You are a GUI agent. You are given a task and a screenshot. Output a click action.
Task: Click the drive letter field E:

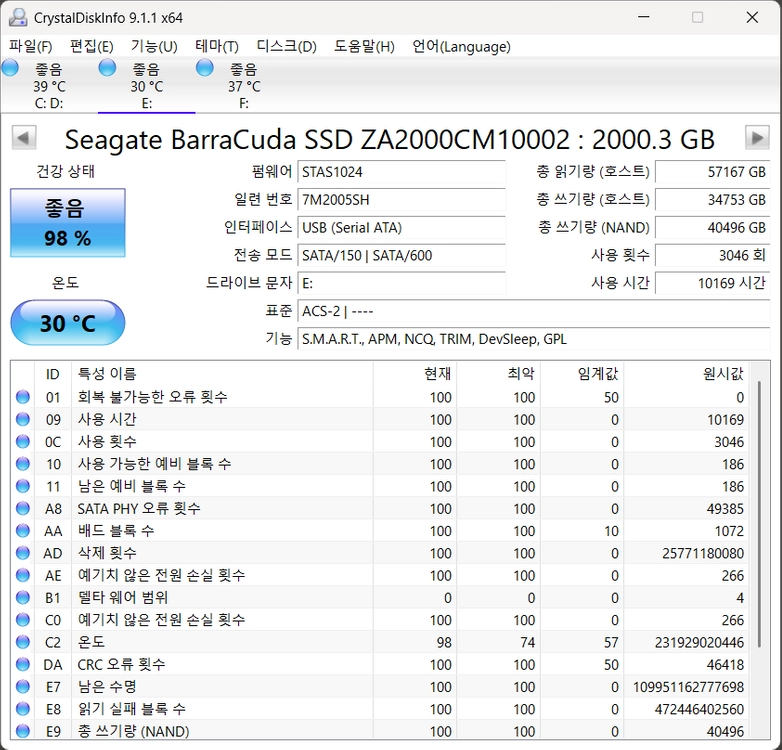point(401,284)
